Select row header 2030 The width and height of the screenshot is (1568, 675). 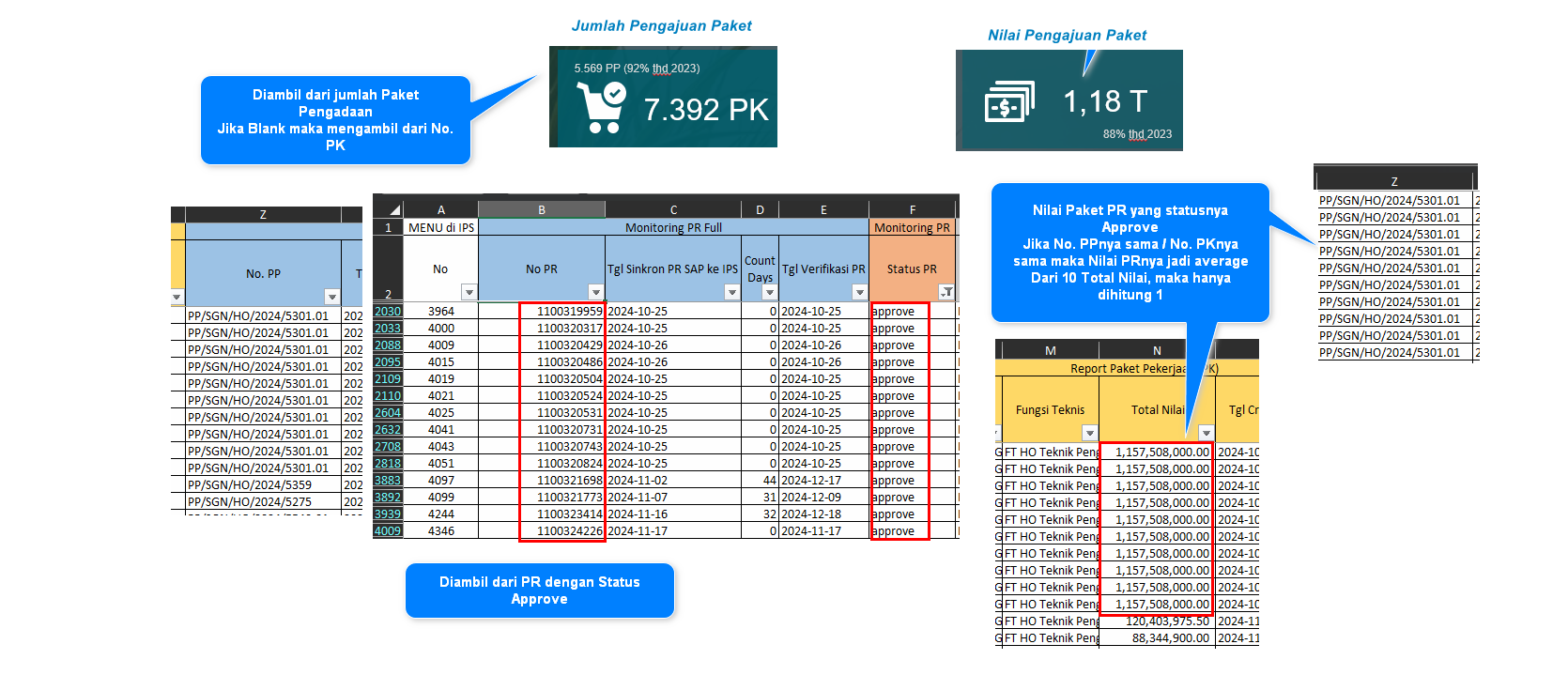(388, 311)
